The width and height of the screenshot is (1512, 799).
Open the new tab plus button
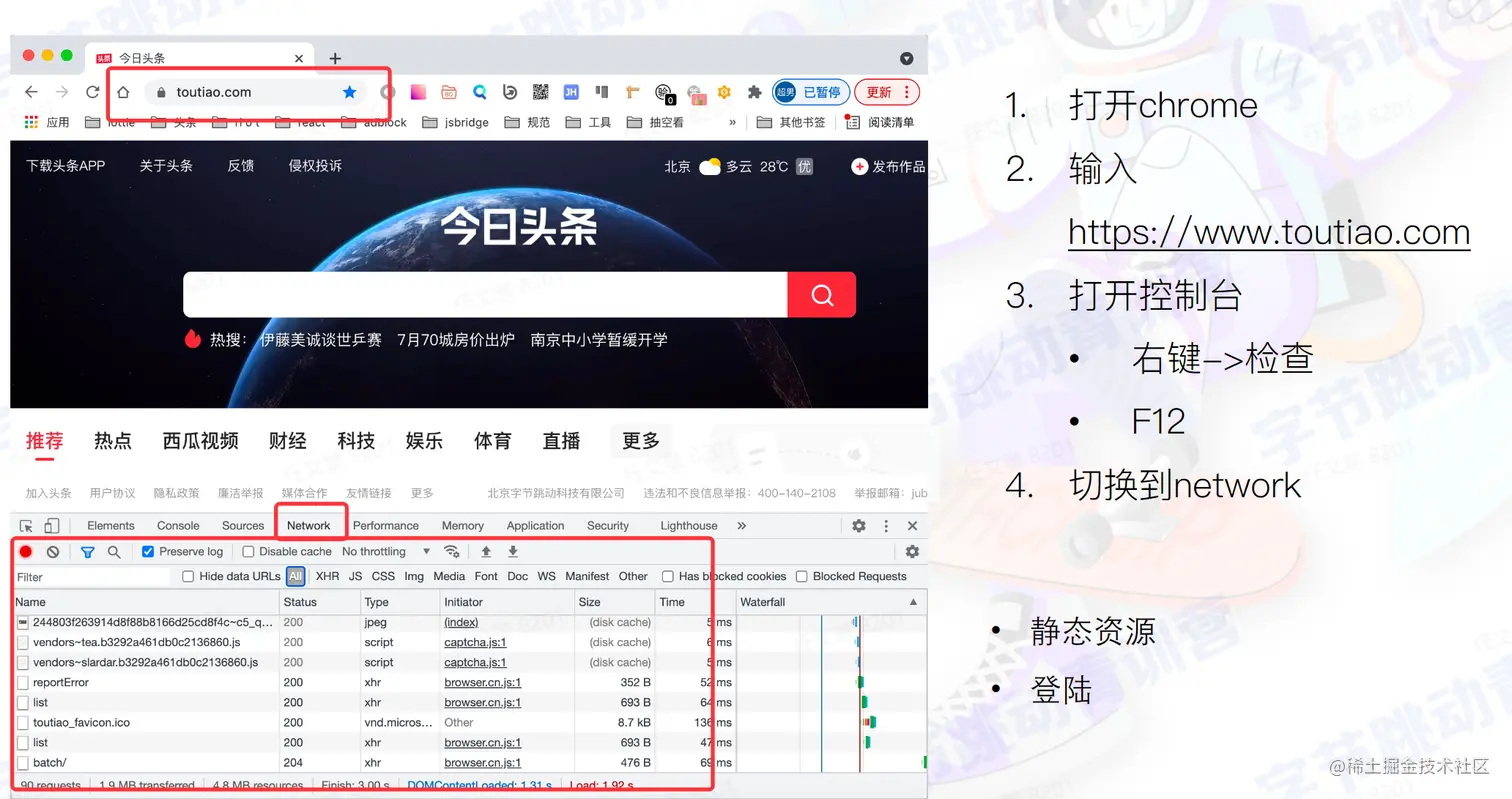[335, 58]
